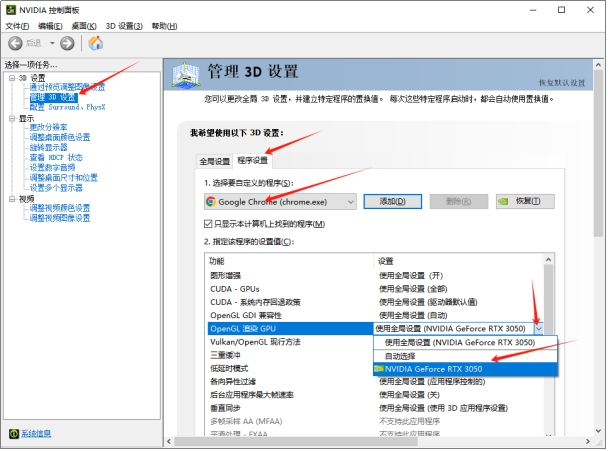Click the 添加(D) button
The width and height of the screenshot is (608, 451).
pyautogui.click(x=392, y=202)
